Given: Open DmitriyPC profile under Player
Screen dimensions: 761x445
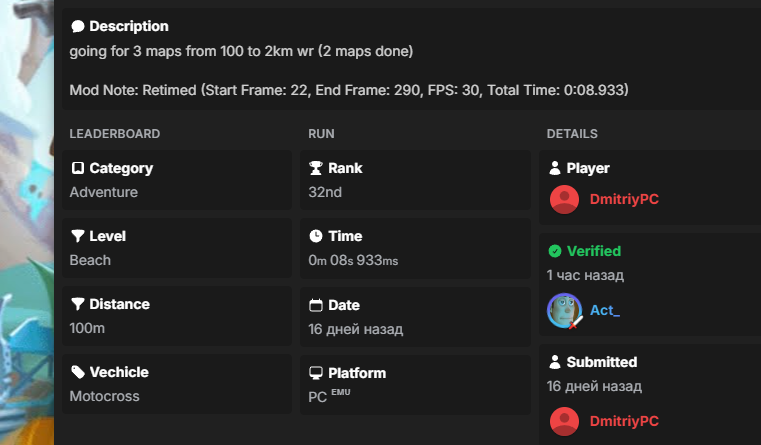Looking at the screenshot, I should click(624, 199).
